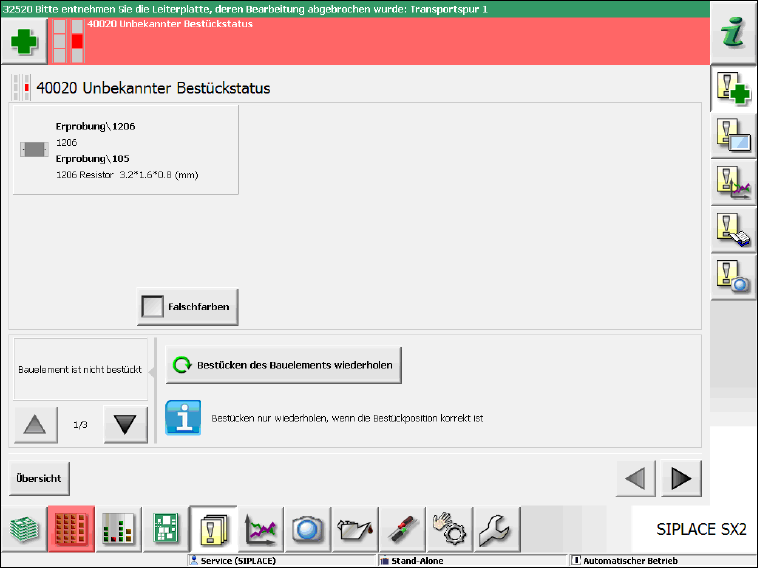Open the red-green connector icon

(403, 529)
